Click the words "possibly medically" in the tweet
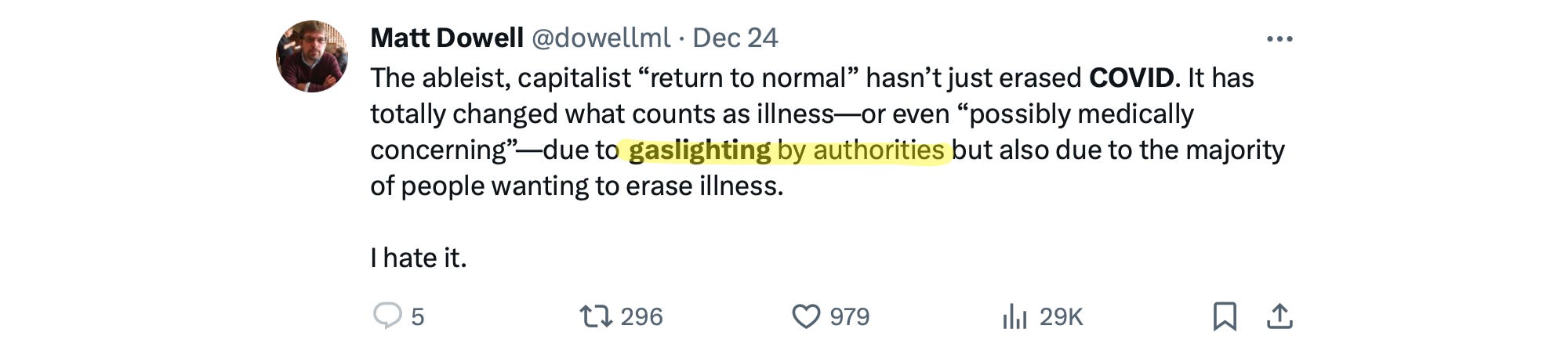Screen dimensions: 1568x343 coord(1082,114)
